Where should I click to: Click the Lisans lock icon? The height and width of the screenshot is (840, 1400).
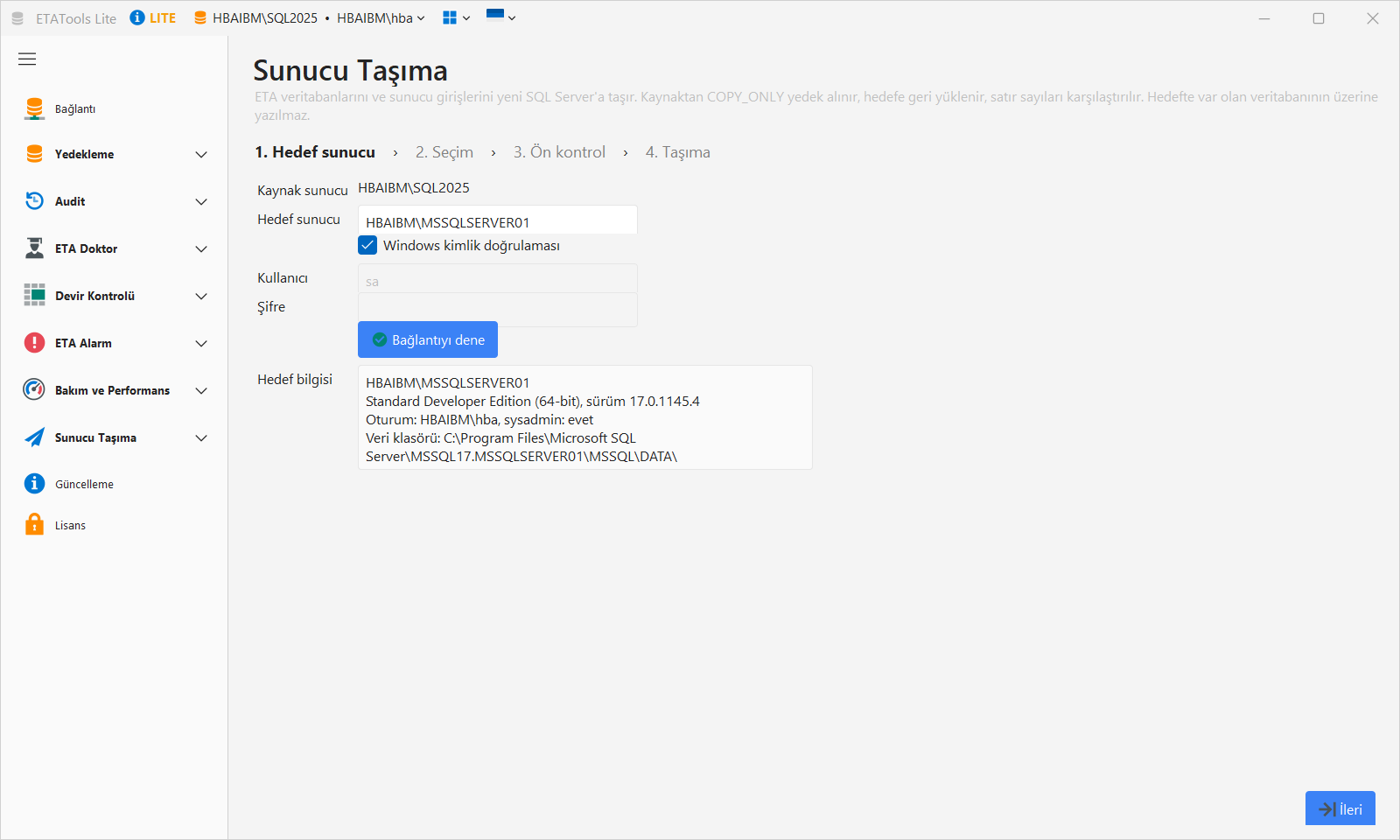(34, 524)
